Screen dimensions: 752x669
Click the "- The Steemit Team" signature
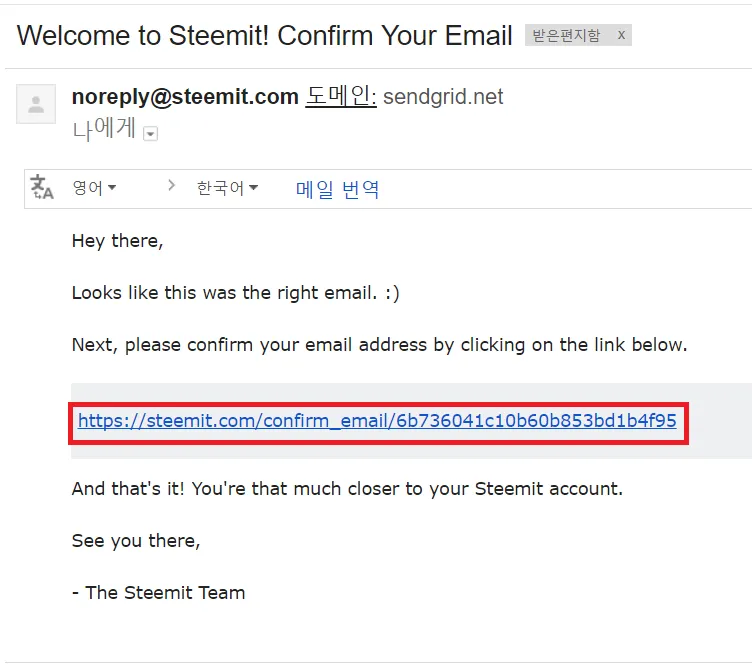(x=158, y=592)
